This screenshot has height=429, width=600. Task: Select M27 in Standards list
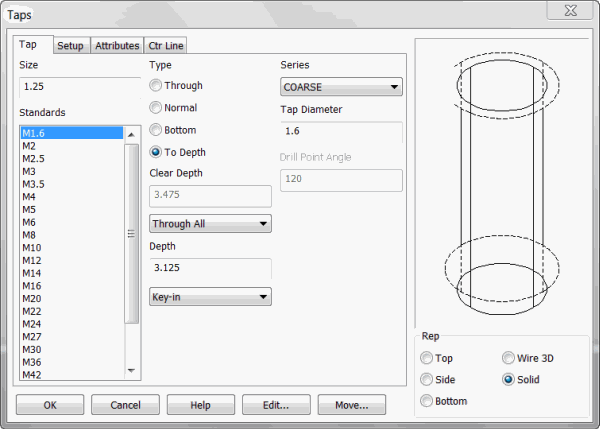click(72, 336)
